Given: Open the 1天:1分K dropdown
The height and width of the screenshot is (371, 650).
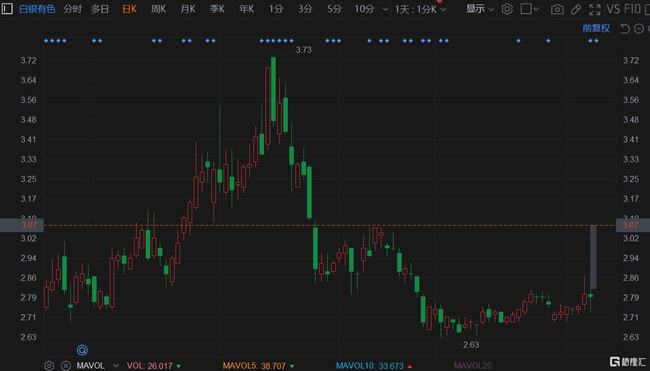Looking at the screenshot, I should 420,9.
